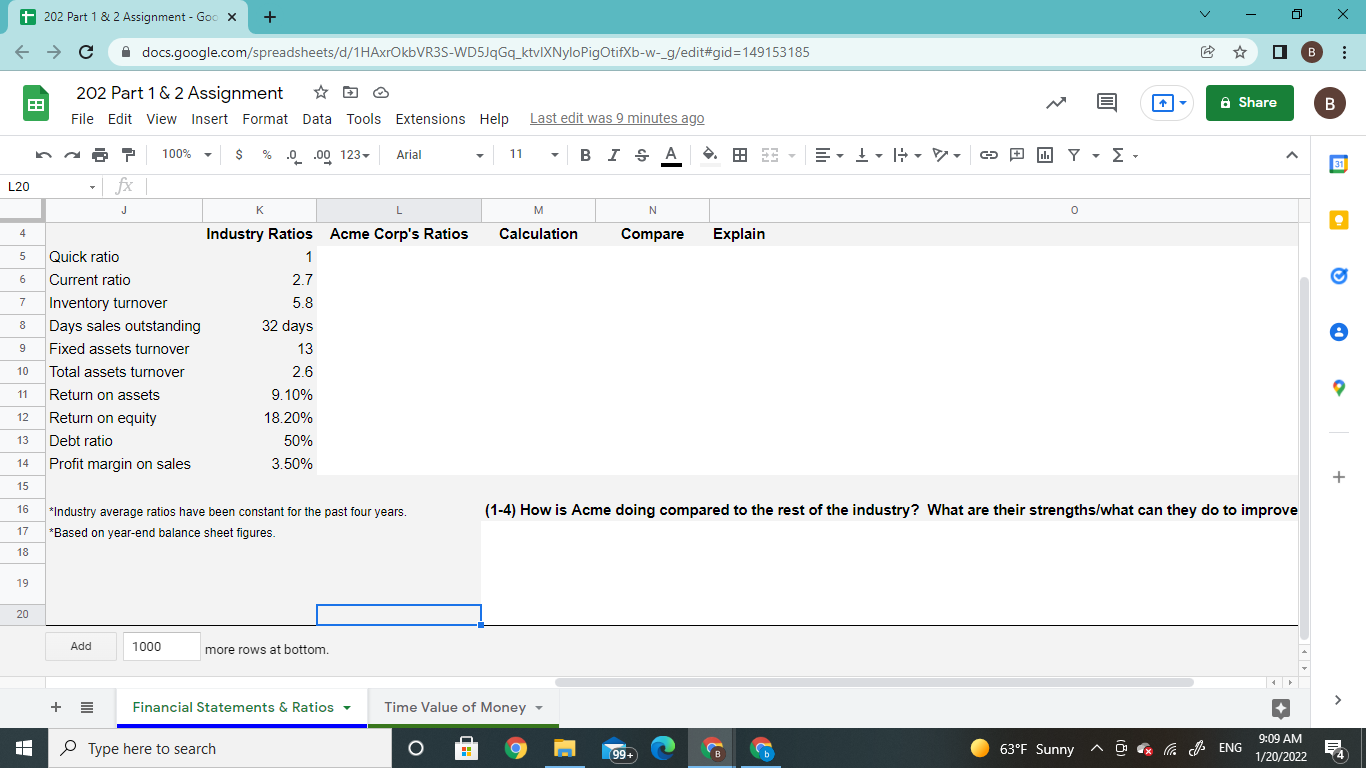View the cloud save status

click(380, 93)
